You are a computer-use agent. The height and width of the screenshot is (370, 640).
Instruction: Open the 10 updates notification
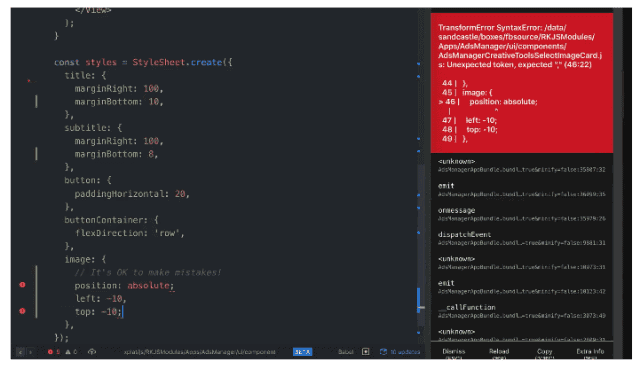[x=400, y=352]
